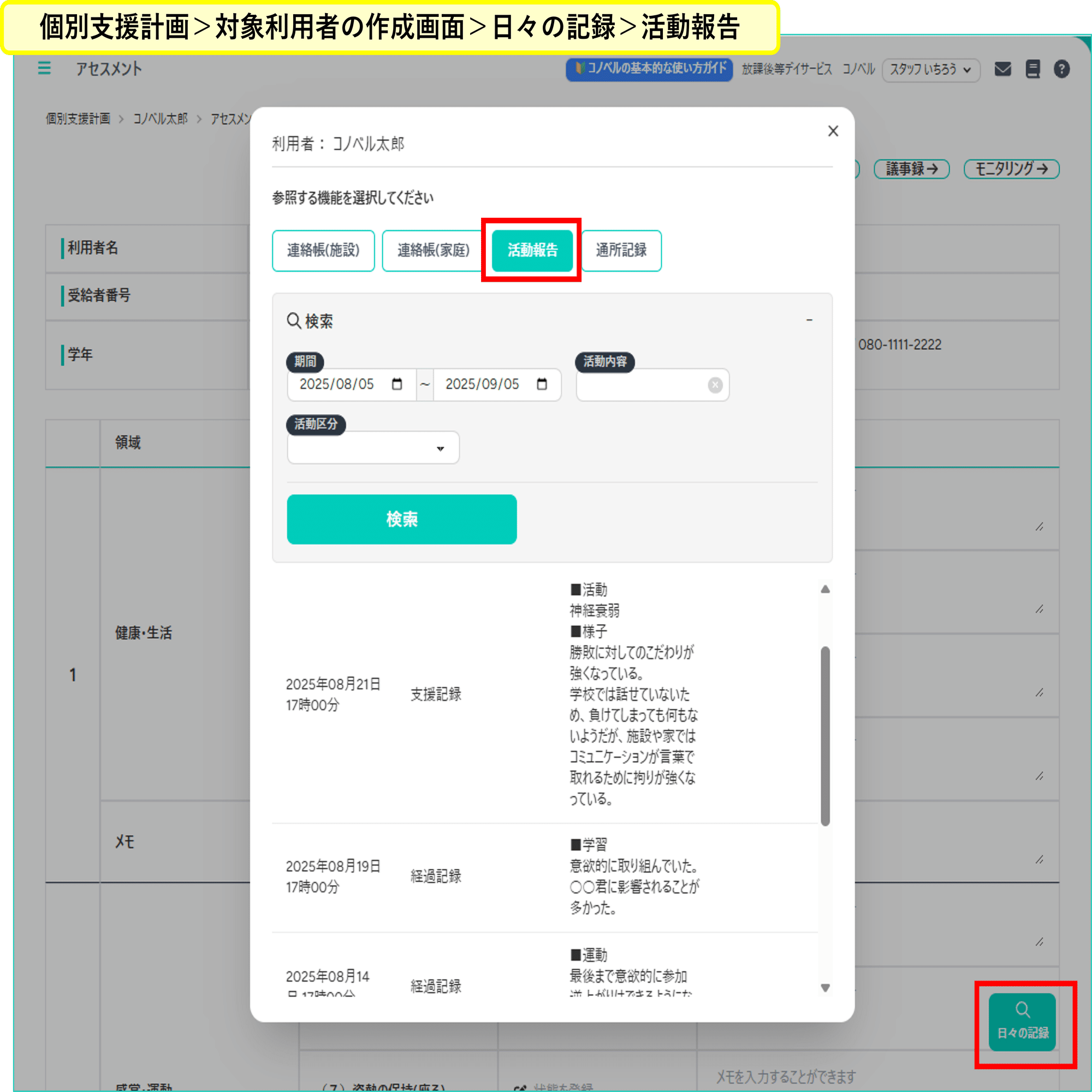1092x1092 pixels.
Task: Open the document/manual icon in the header
Action: 1032,68
